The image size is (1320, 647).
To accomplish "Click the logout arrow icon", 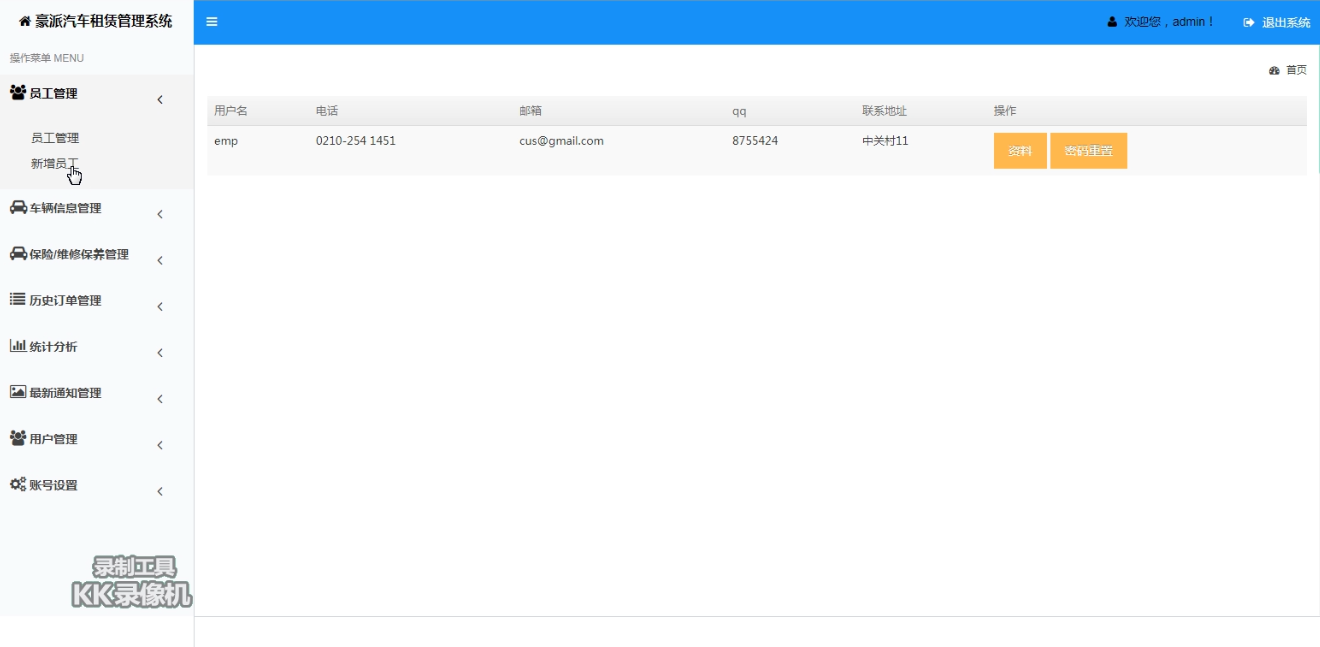I will coord(1249,22).
